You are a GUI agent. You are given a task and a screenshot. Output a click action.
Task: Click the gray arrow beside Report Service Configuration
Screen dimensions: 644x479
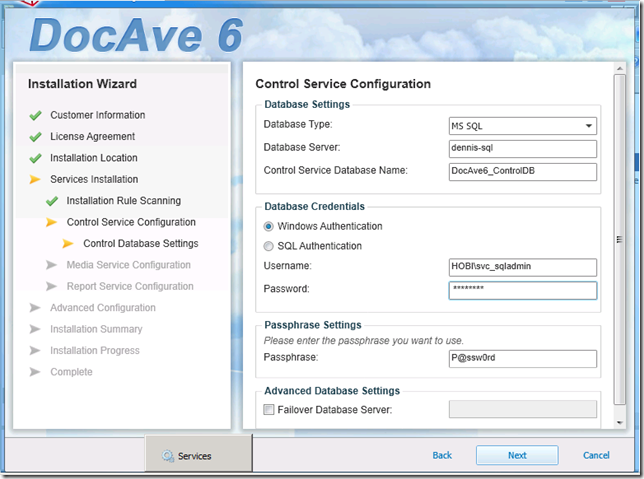(52, 286)
